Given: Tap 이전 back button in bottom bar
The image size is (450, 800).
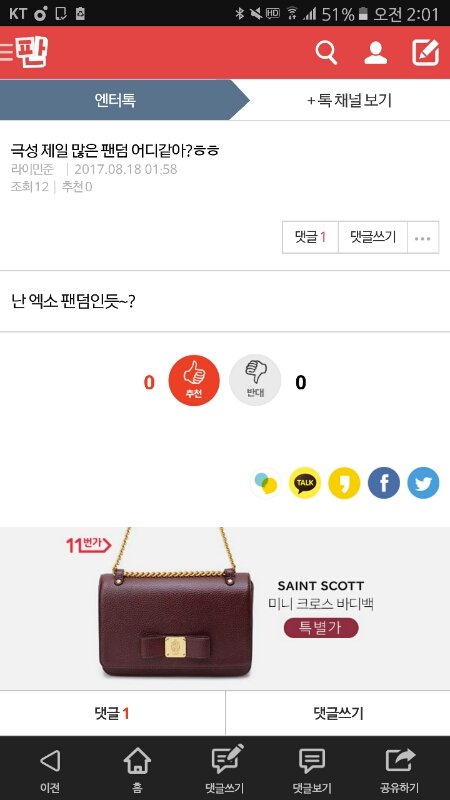Looking at the screenshot, I should click(50, 770).
